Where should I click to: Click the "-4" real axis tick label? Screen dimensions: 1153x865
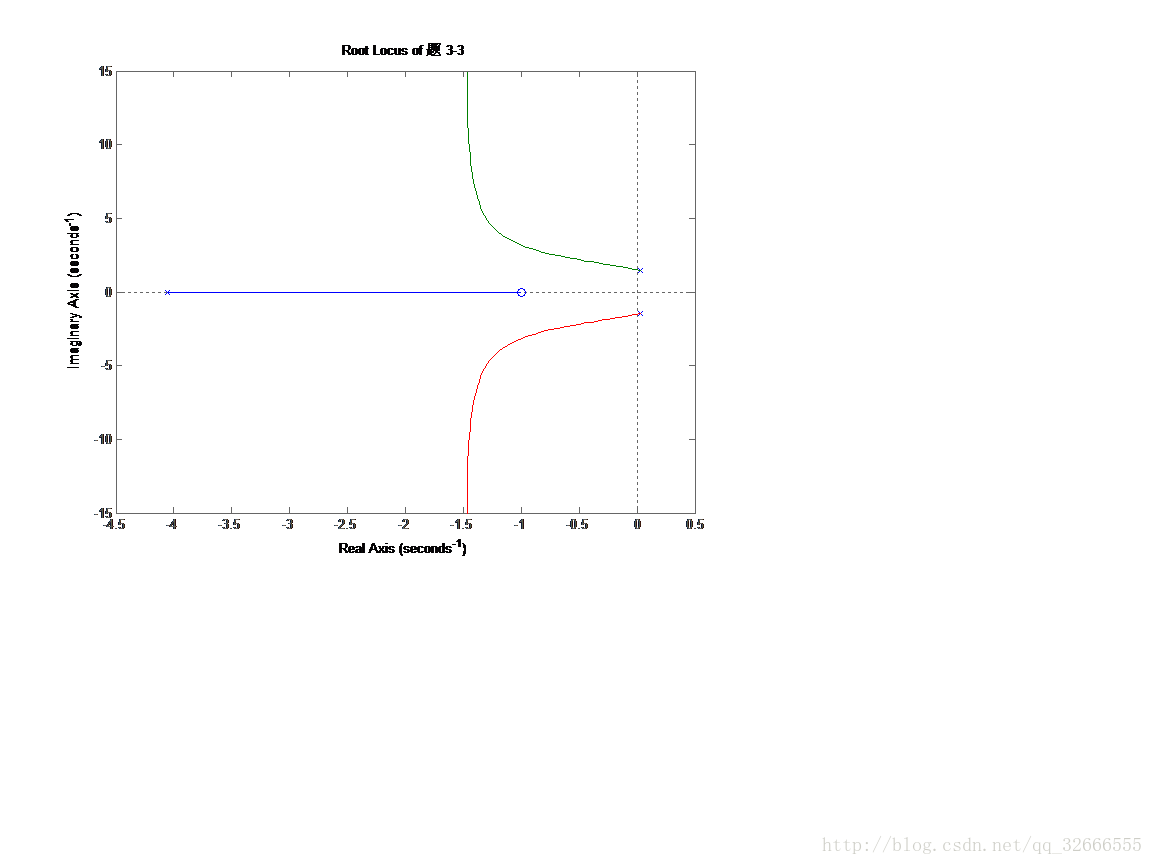click(x=171, y=524)
